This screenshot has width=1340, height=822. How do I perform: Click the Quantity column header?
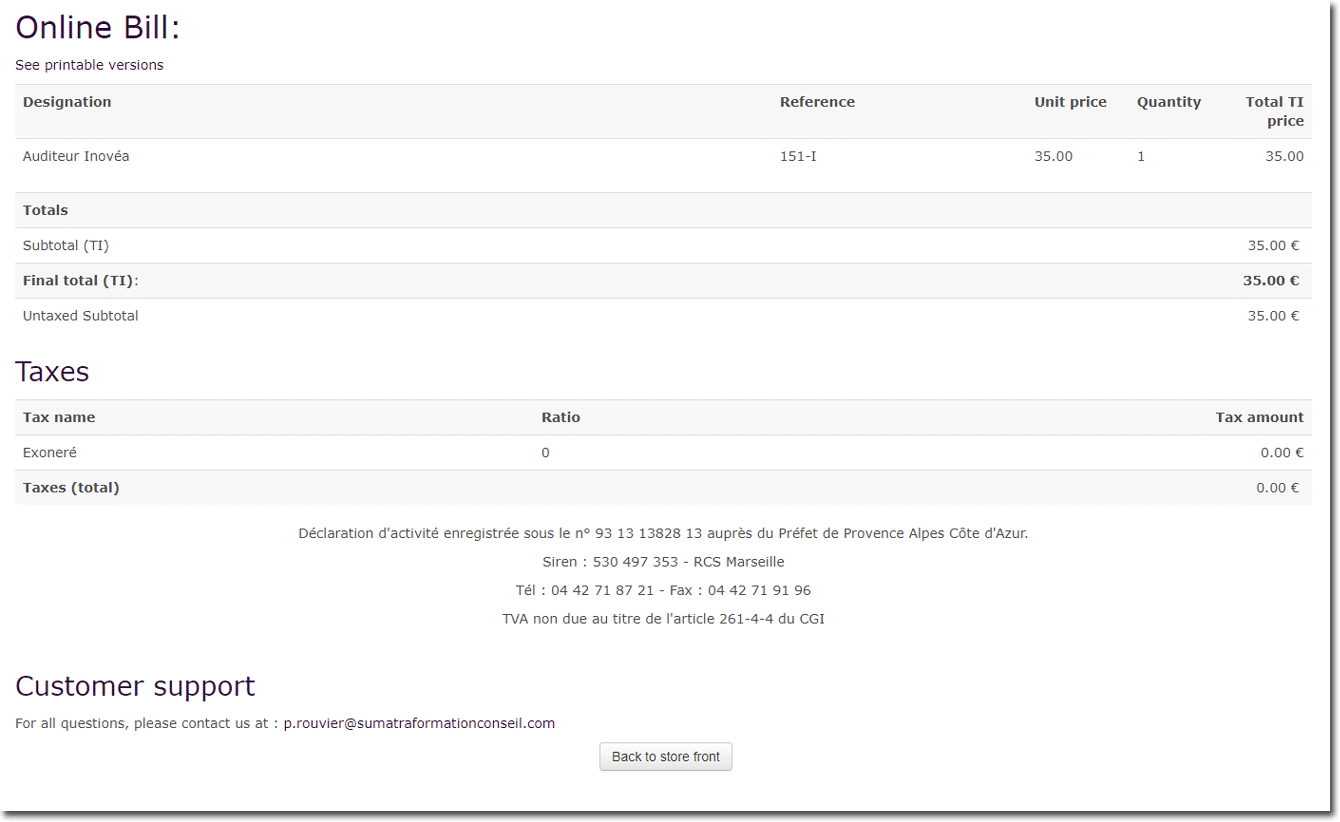click(1168, 102)
